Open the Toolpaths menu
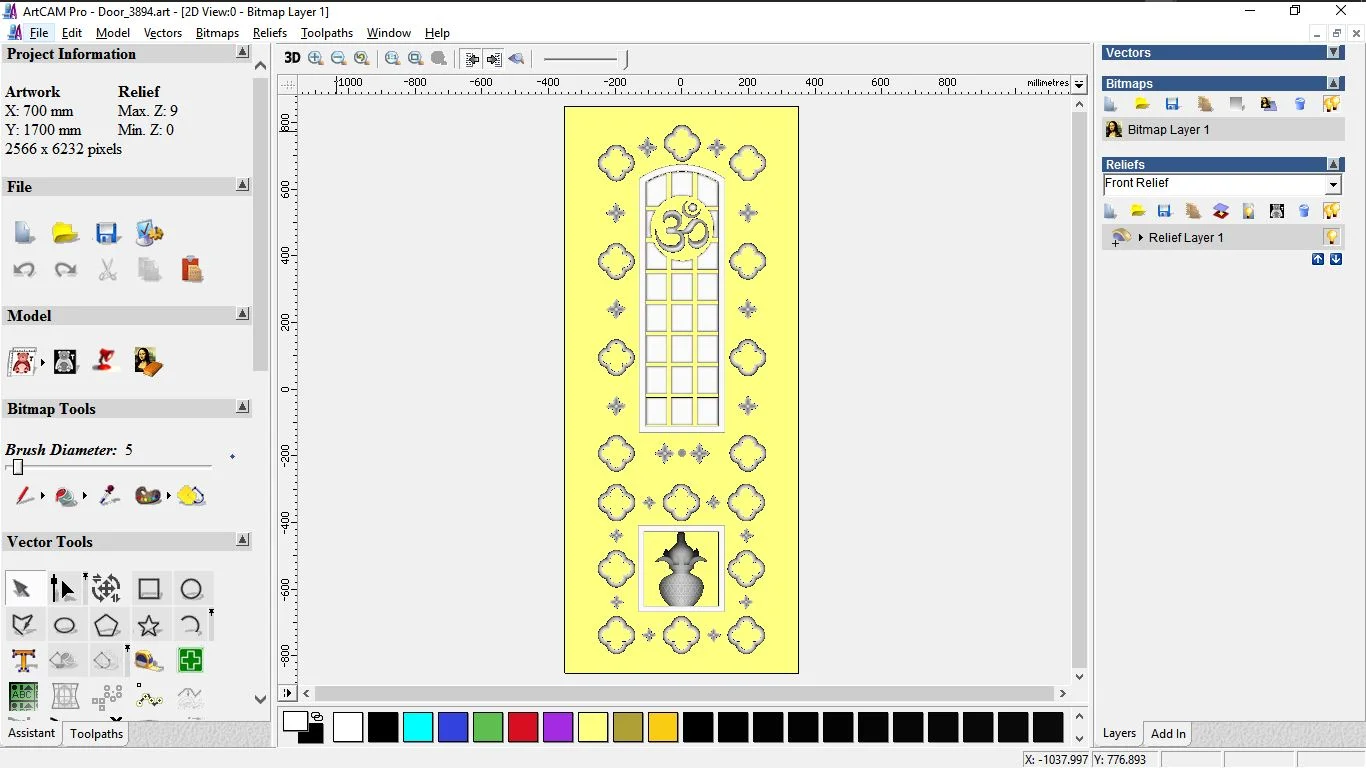1366x768 pixels. 326,33
